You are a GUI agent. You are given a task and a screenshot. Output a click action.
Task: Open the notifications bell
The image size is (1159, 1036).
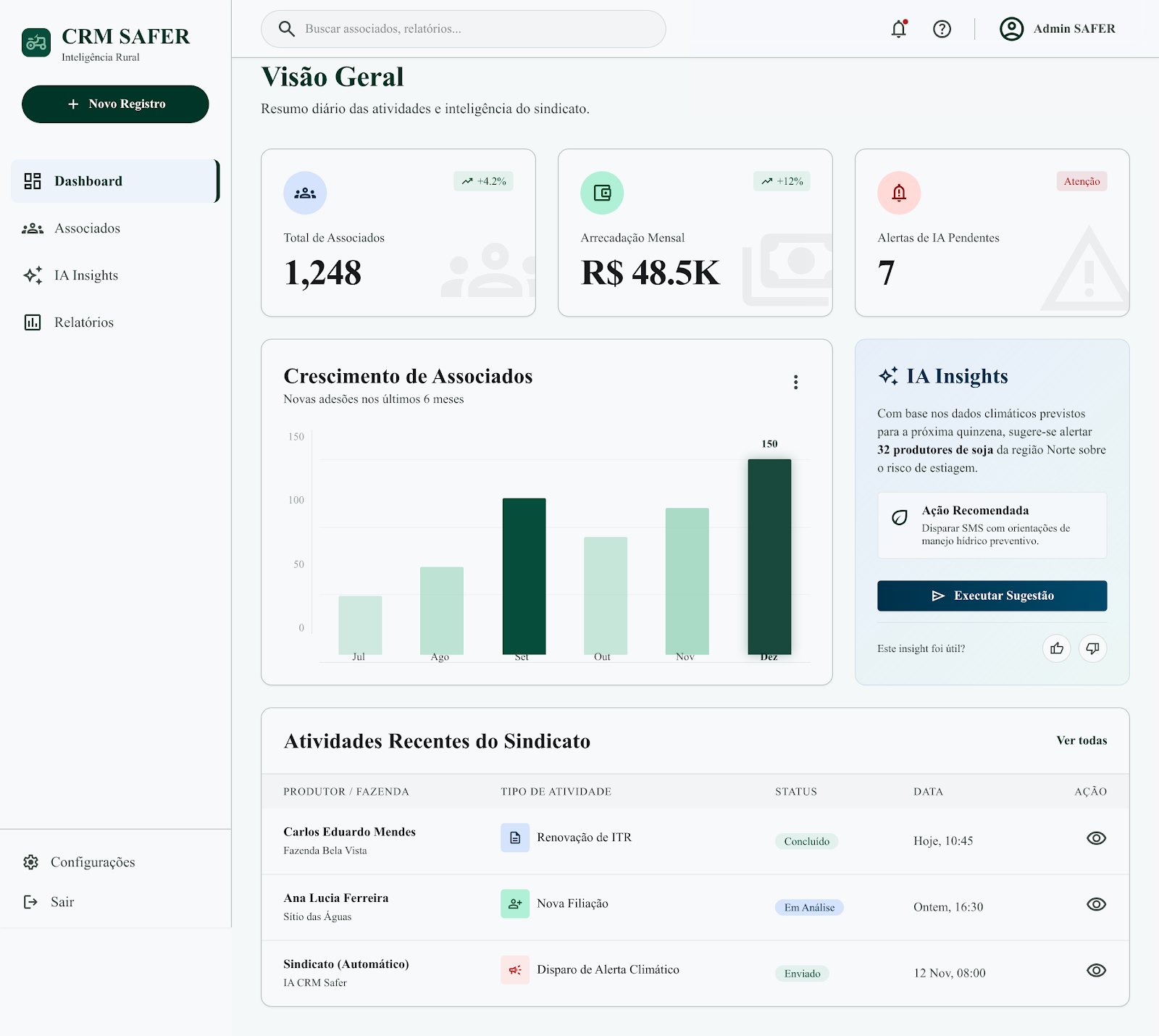click(x=899, y=29)
